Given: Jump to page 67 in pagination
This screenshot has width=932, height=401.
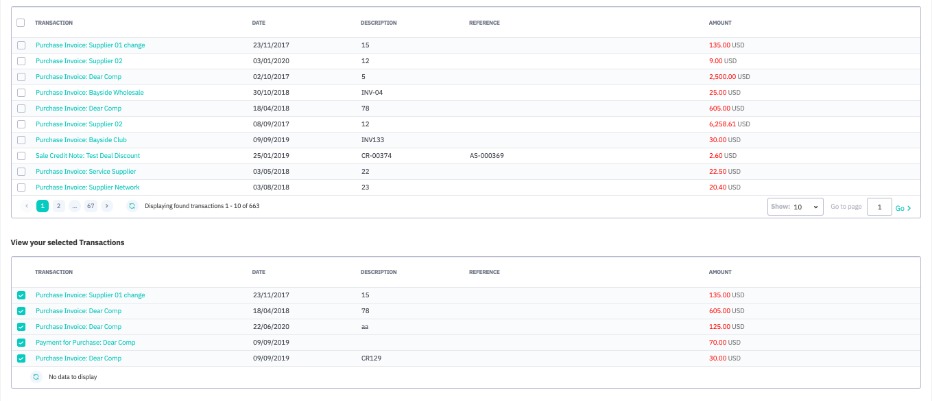Looking at the screenshot, I should (x=90, y=206).
